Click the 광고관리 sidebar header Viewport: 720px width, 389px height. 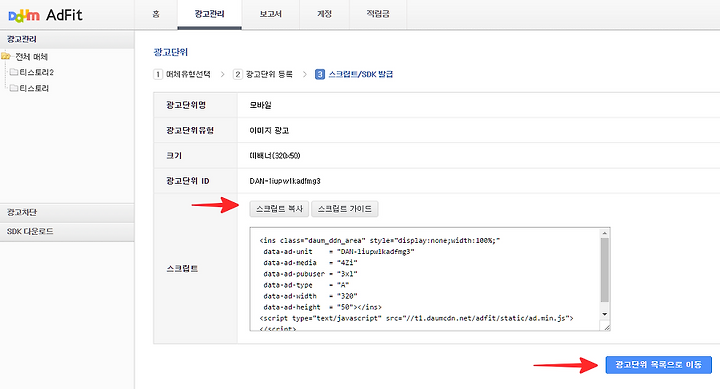67,39
